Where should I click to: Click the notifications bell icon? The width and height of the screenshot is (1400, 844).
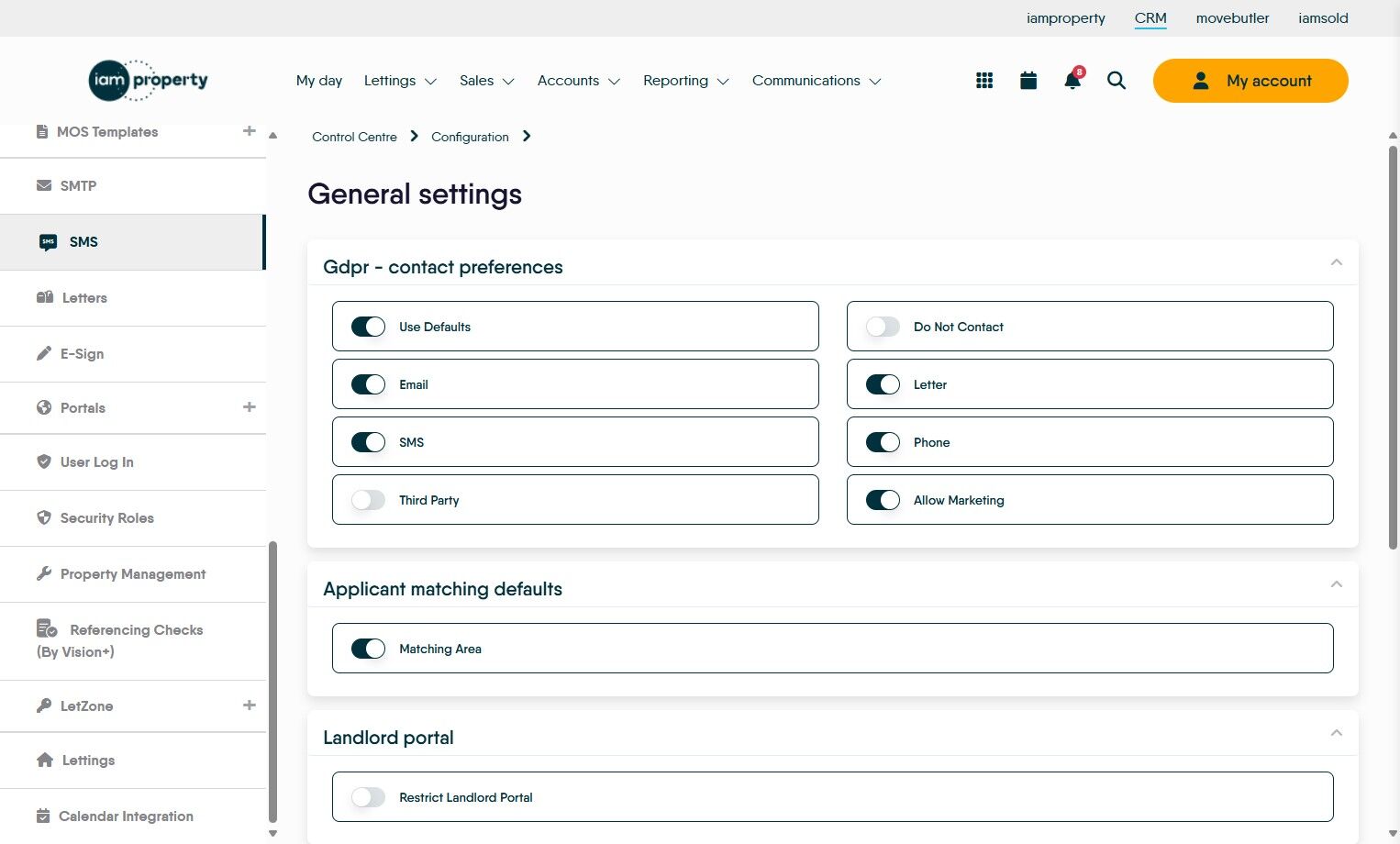1072,81
